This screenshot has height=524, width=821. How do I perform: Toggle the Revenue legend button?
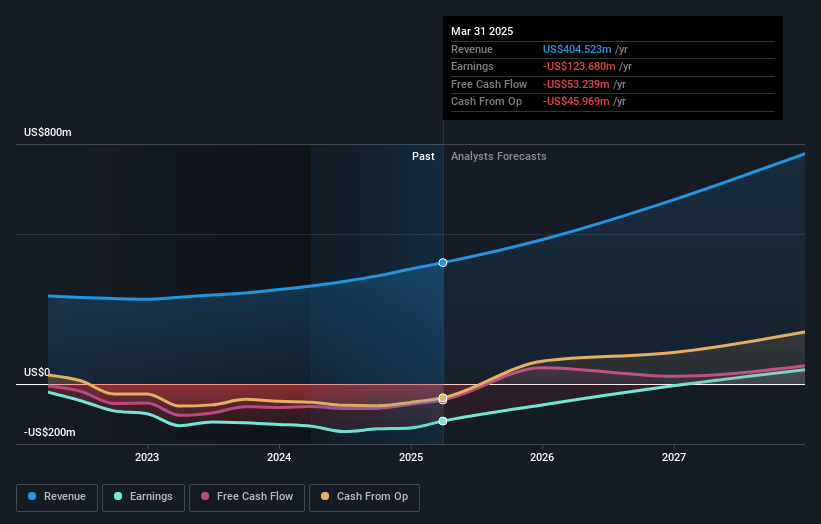point(57,497)
